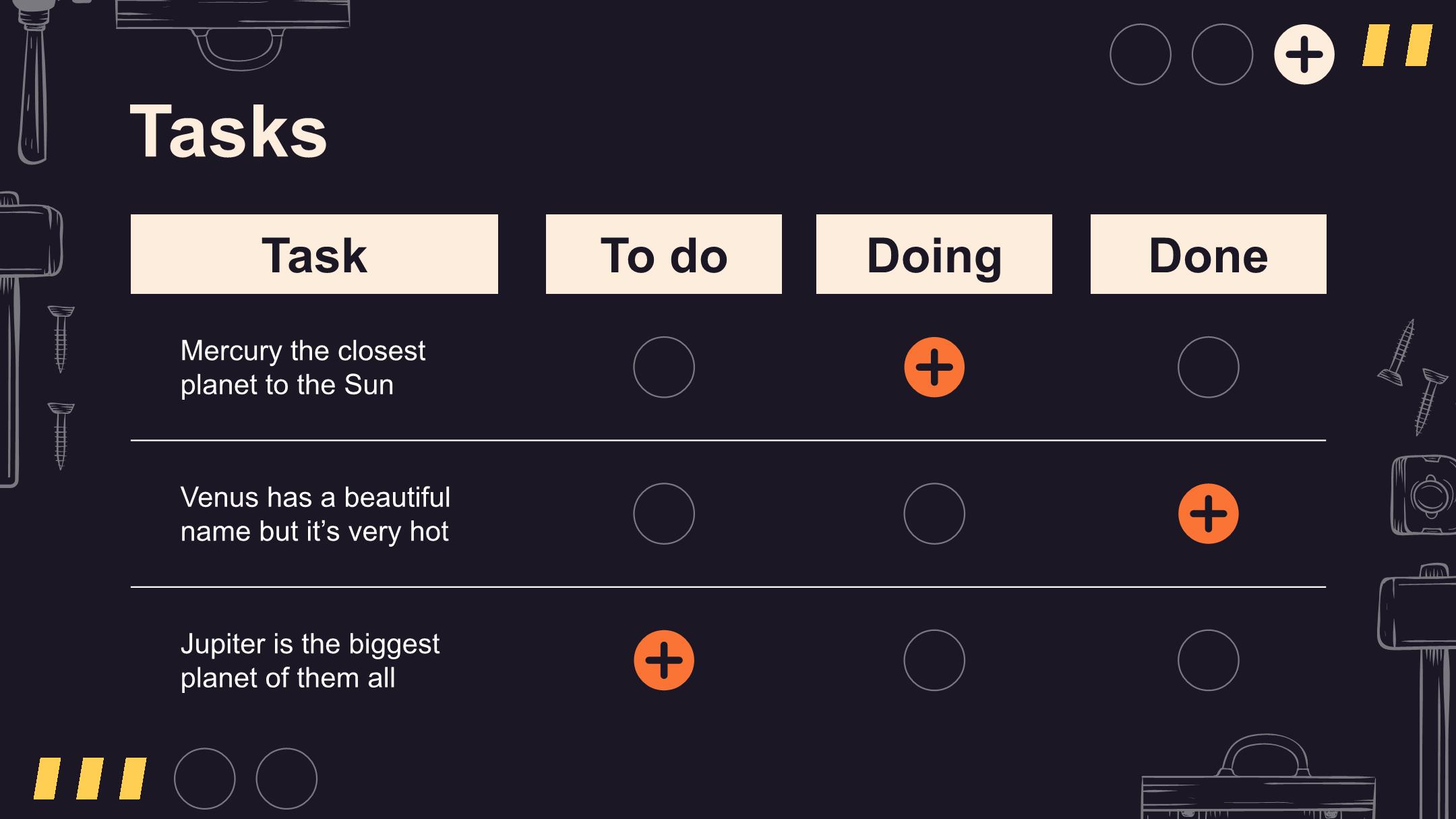Click the Tasks slide title
Screen dimensions: 1456x819
tap(229, 131)
